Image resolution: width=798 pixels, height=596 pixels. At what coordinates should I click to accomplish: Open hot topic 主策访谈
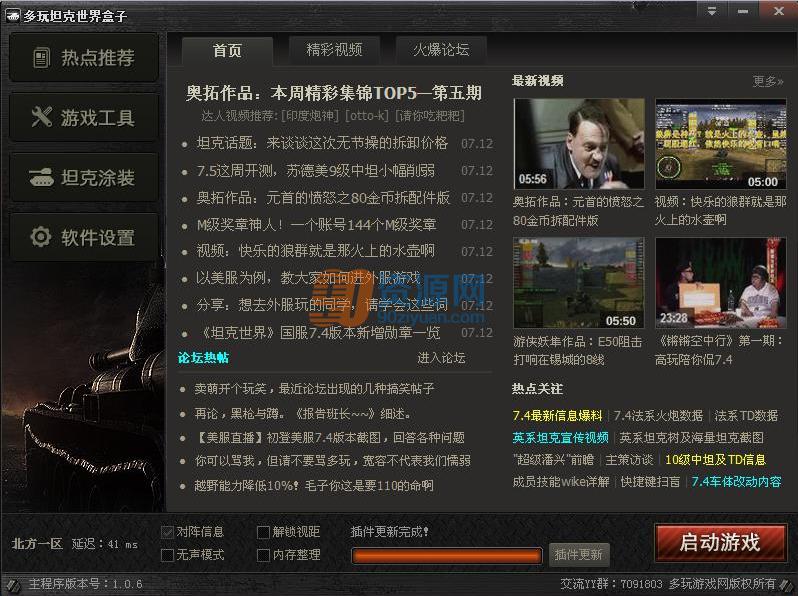pos(629,460)
